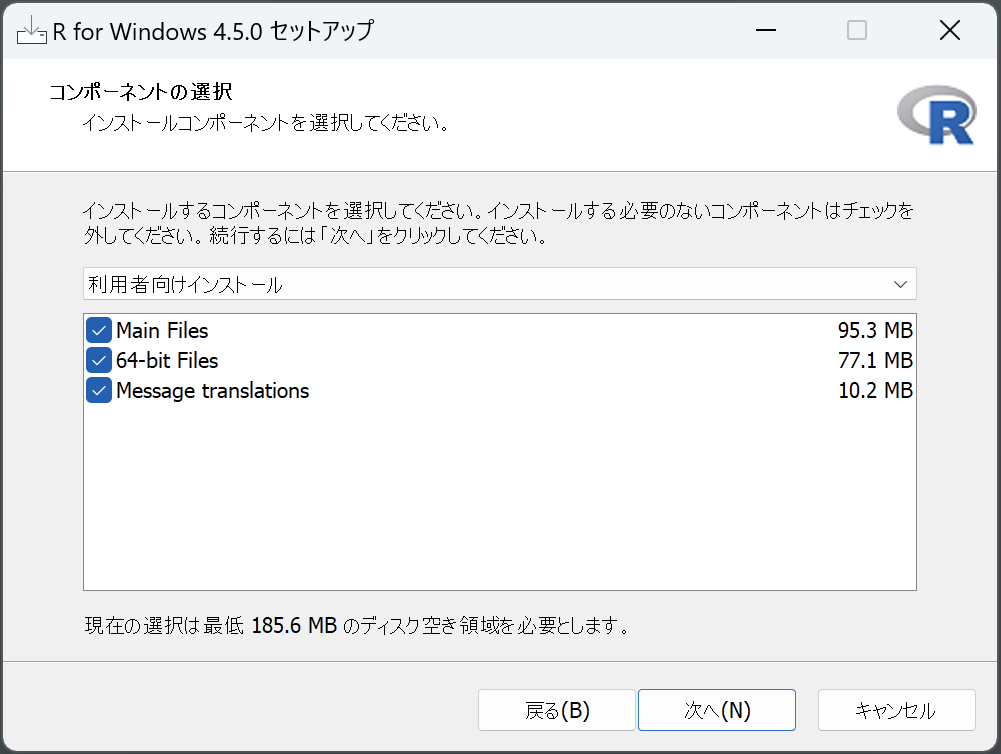Select the 64-bit Files label text
1001x754 pixels.
coord(167,361)
